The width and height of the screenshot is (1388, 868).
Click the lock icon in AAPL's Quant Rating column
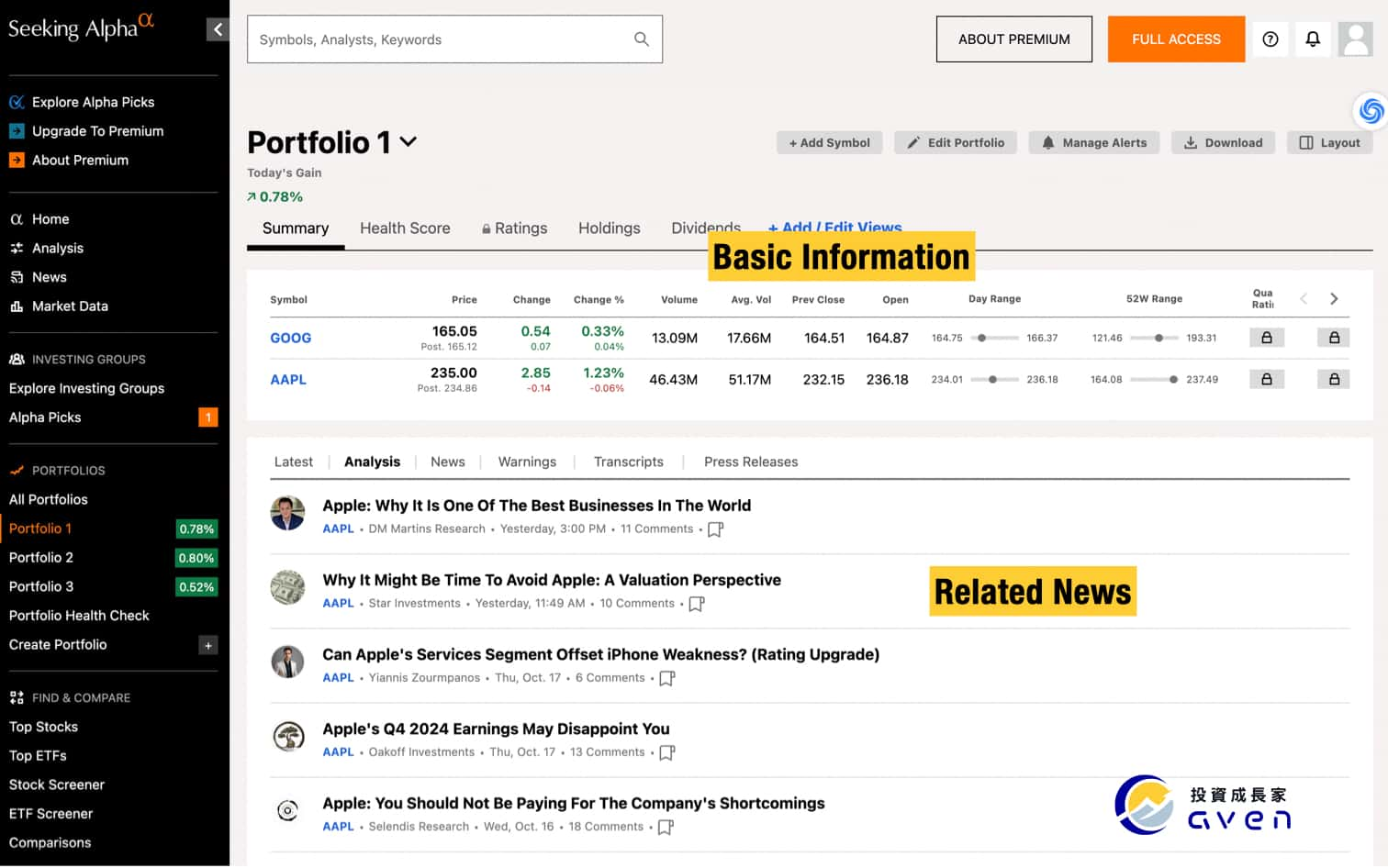[x=1267, y=379]
